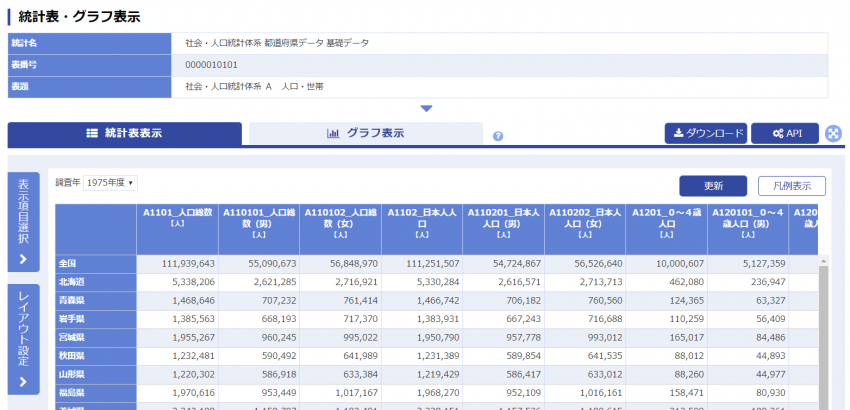Image resolution: width=850 pixels, height=410 pixels.
Task: Click cell value 10,000,607
Action: click(680, 264)
